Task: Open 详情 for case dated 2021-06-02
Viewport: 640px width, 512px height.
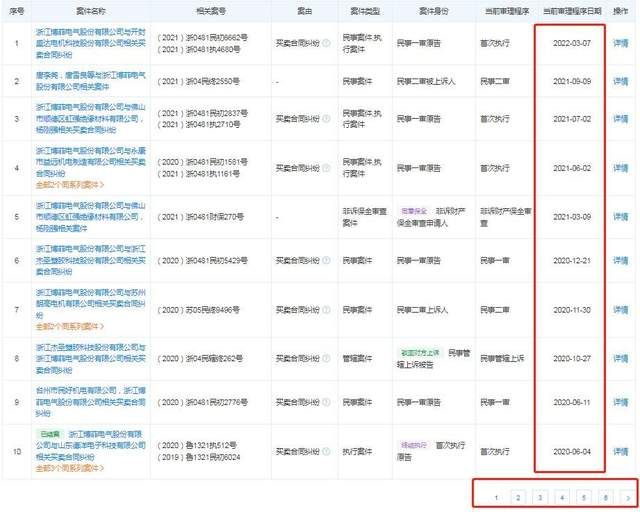Action: pos(621,168)
